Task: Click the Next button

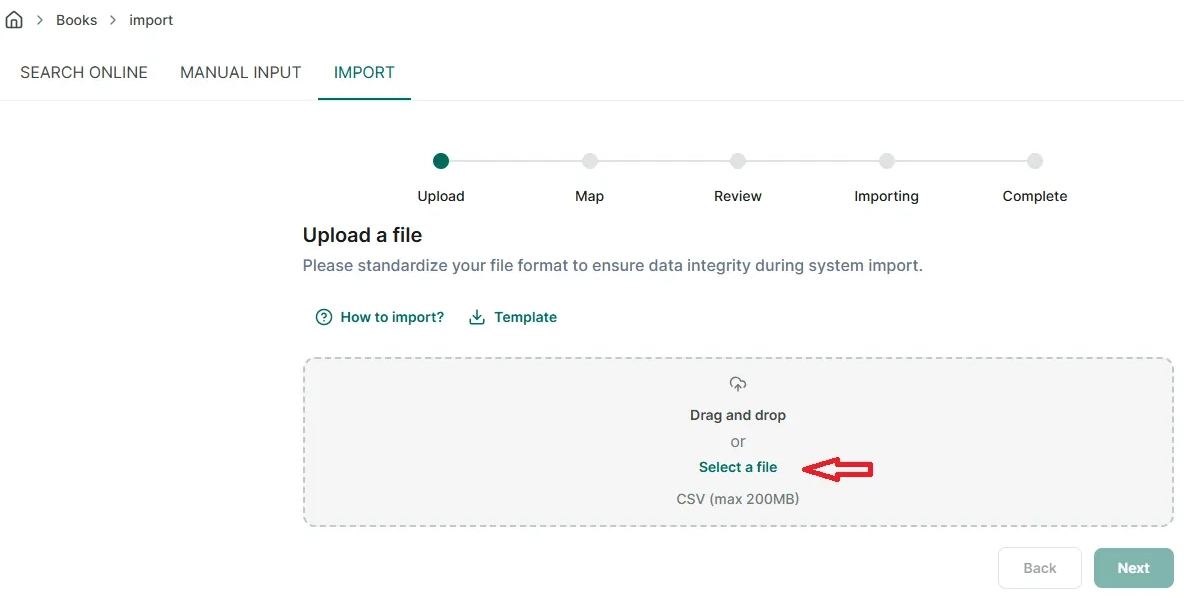Action: [x=1133, y=568]
